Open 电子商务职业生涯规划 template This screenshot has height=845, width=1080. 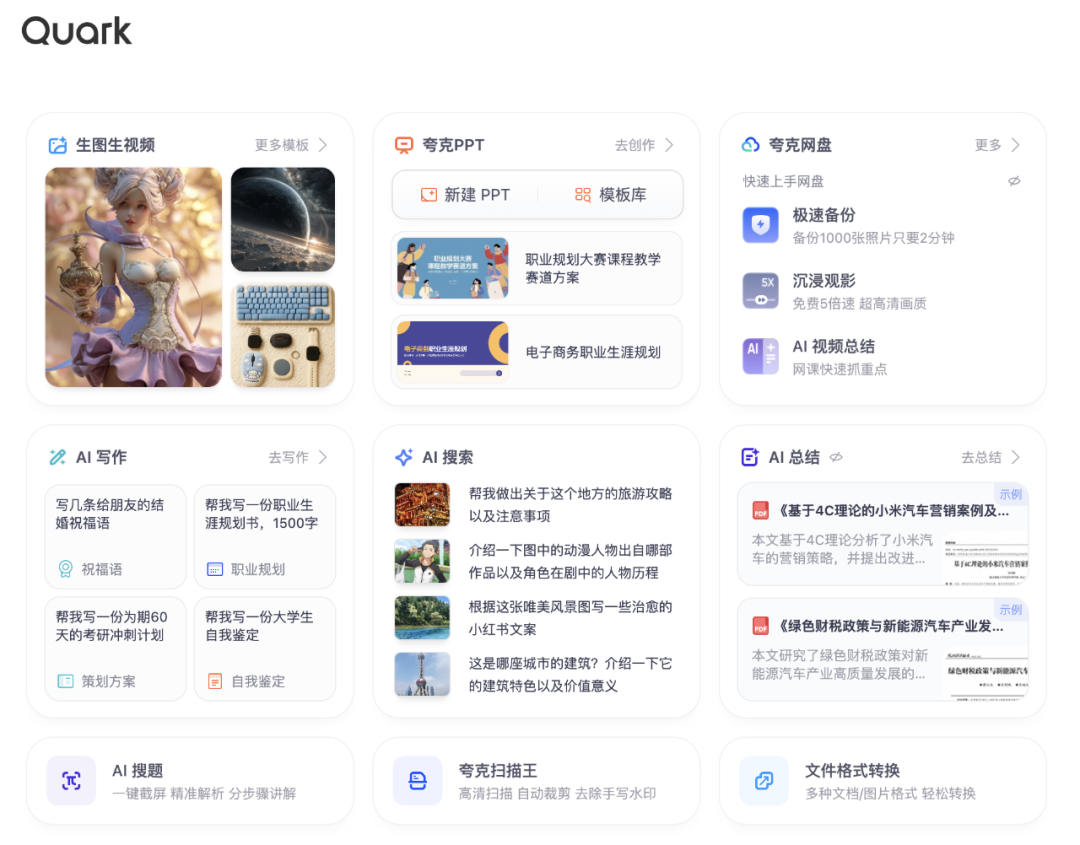537,353
